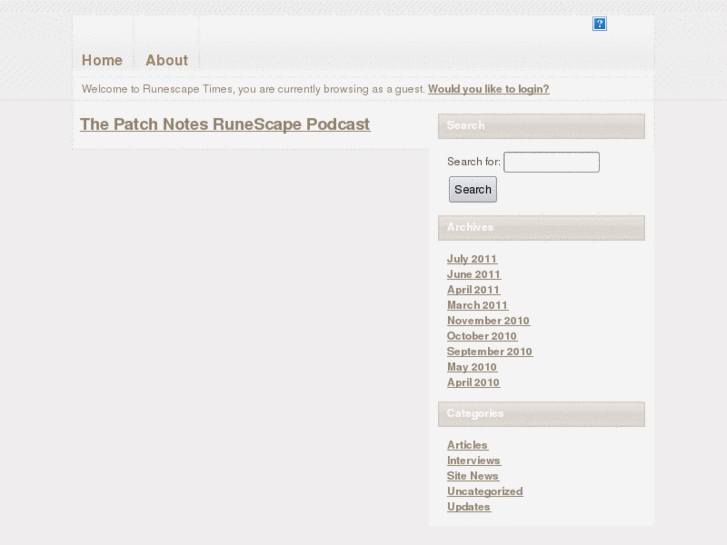Screen dimensions: 727x545
Task: Open the About menu item
Action: pyautogui.click(x=167, y=60)
